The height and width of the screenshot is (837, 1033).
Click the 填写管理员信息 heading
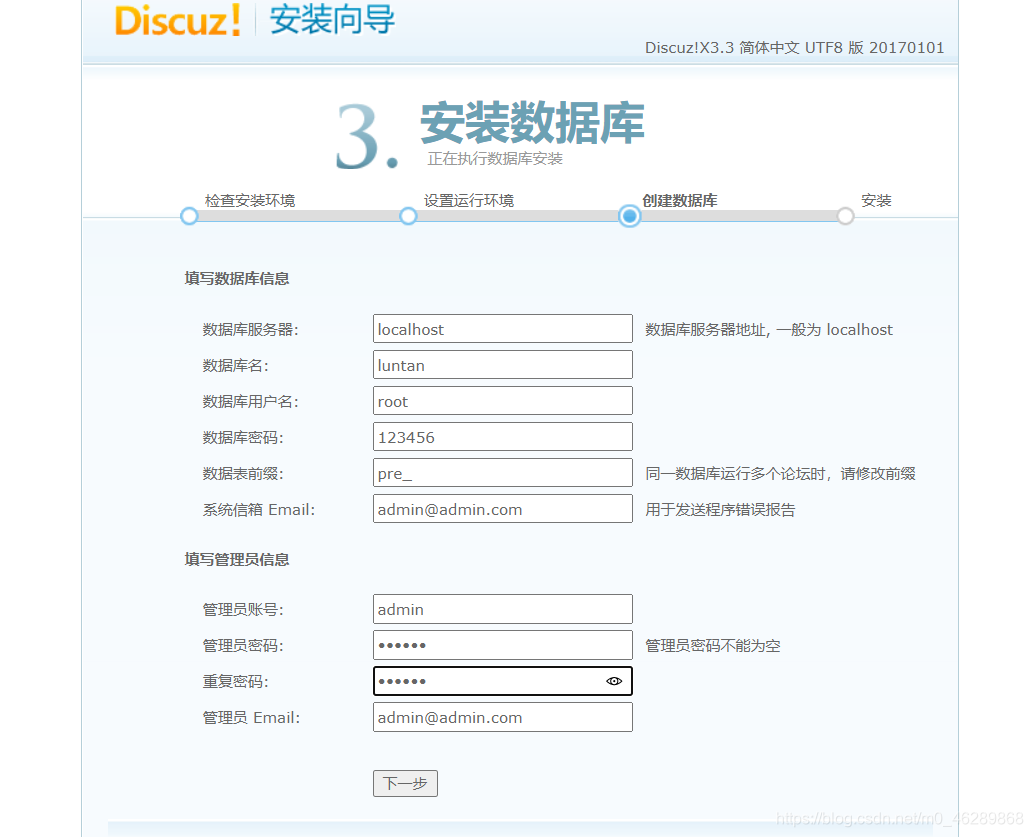click(237, 560)
